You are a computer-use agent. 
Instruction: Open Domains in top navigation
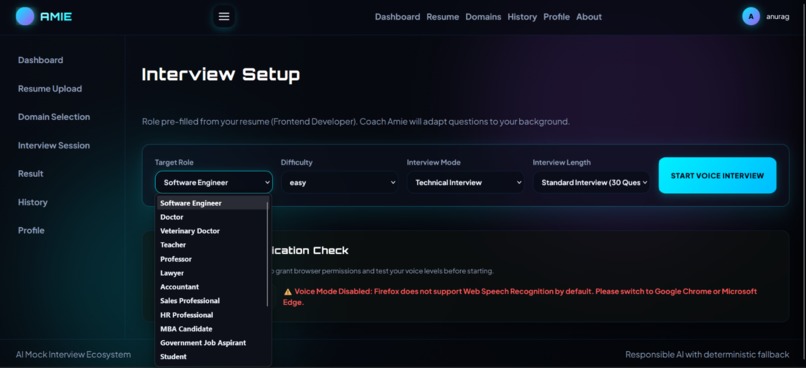click(x=483, y=16)
